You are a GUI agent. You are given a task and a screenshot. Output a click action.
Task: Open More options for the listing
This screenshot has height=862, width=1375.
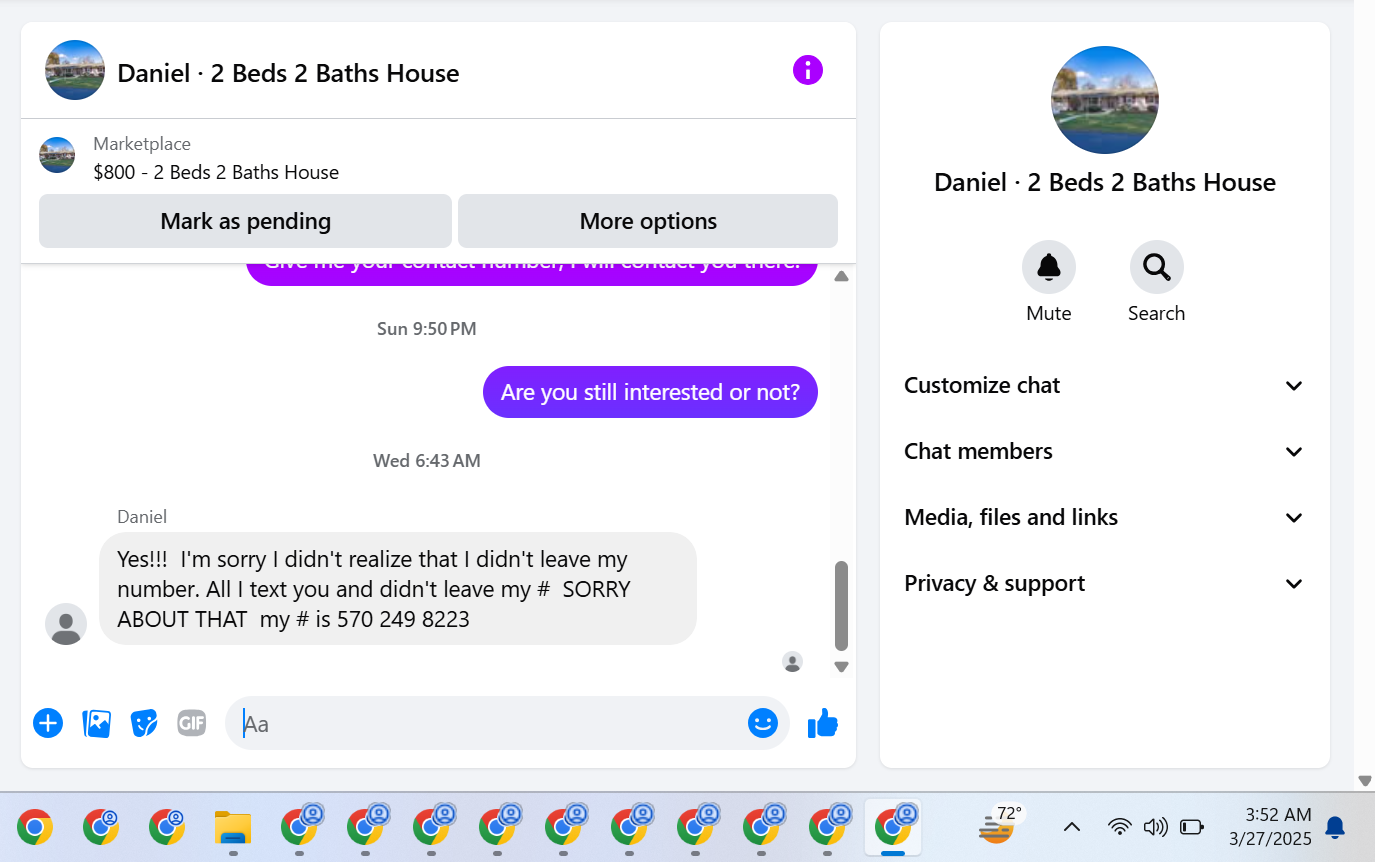(x=648, y=221)
